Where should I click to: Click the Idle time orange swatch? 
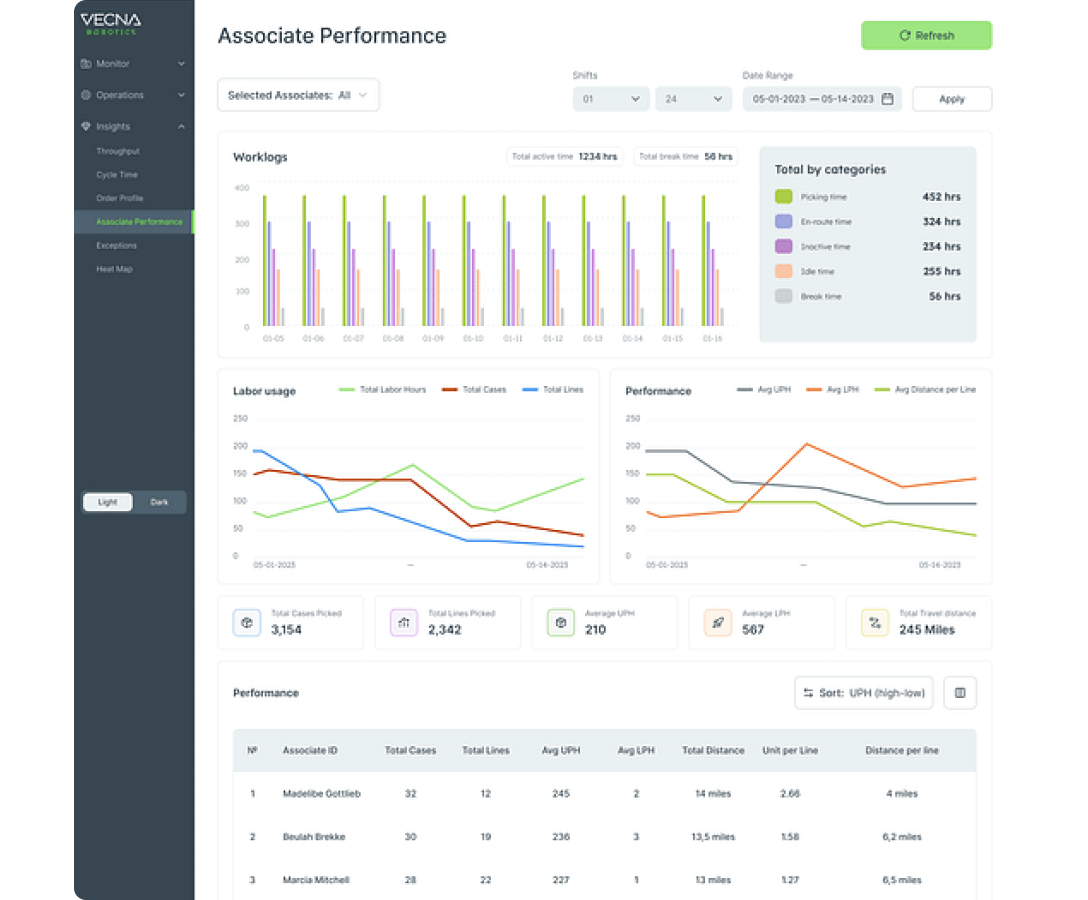(783, 271)
